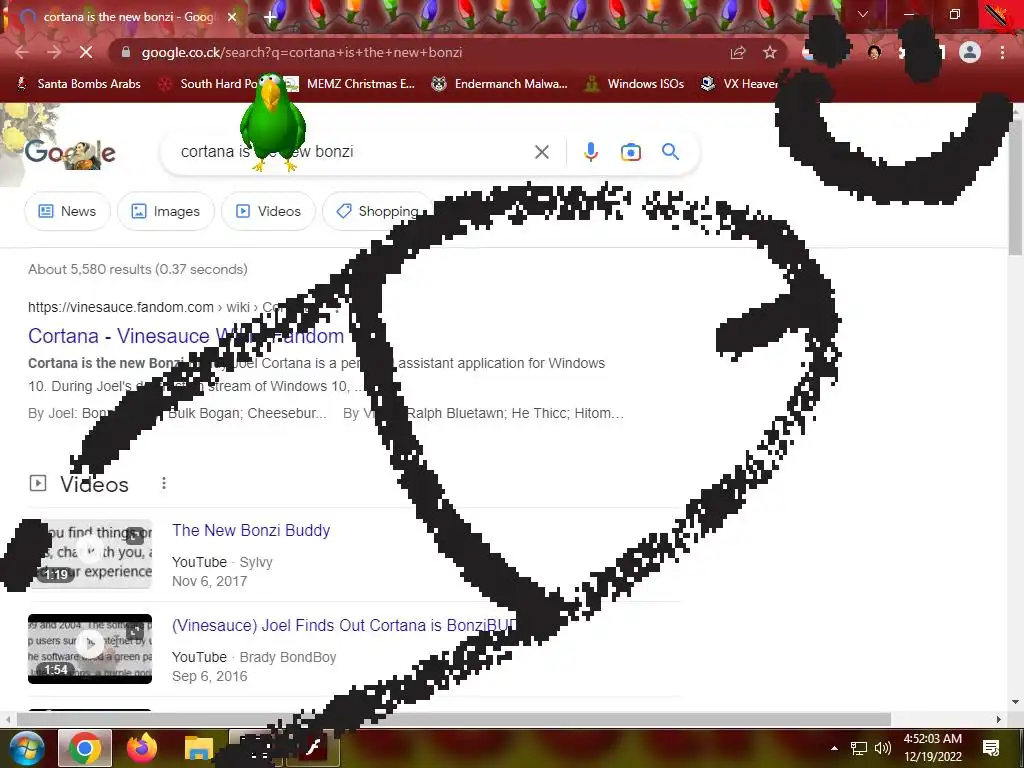This screenshot has width=1024, height=768.
Task: Open Chrome three-dot menu
Action: [1002, 52]
